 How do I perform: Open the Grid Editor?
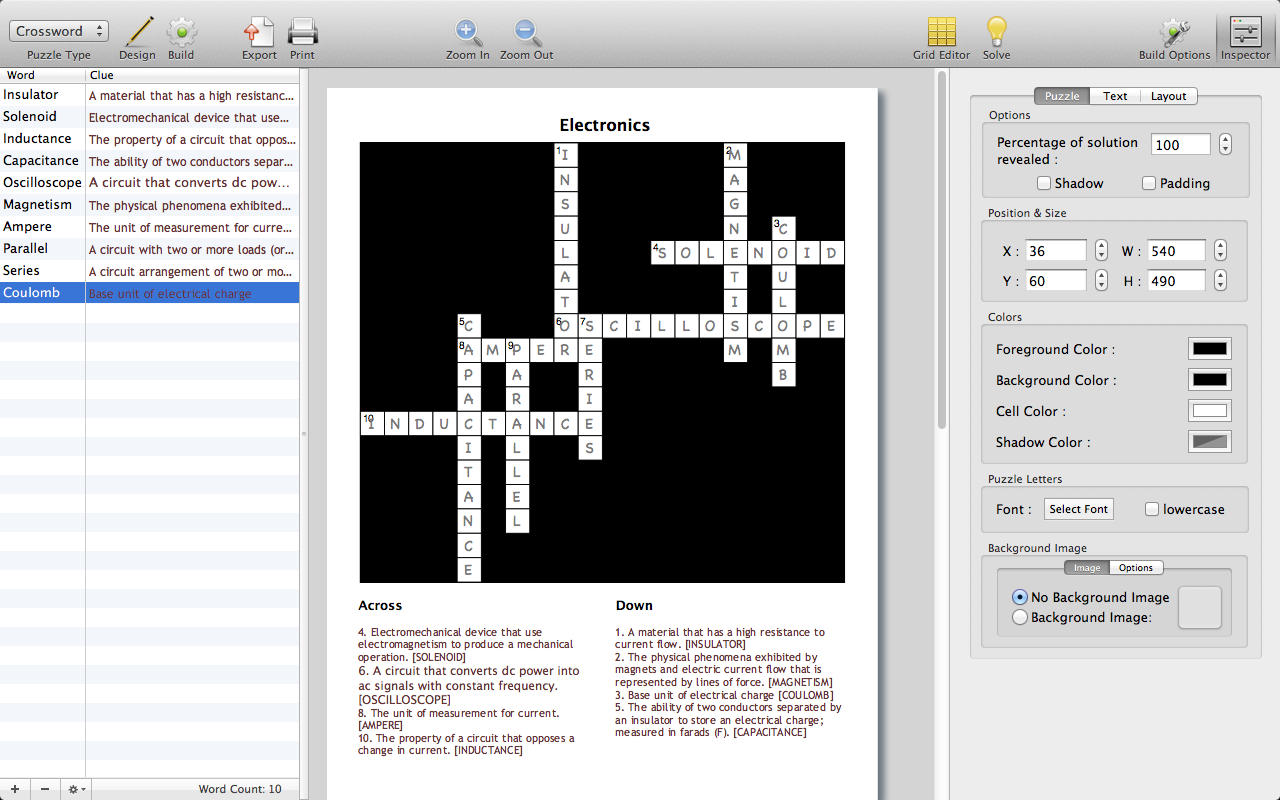point(941,32)
